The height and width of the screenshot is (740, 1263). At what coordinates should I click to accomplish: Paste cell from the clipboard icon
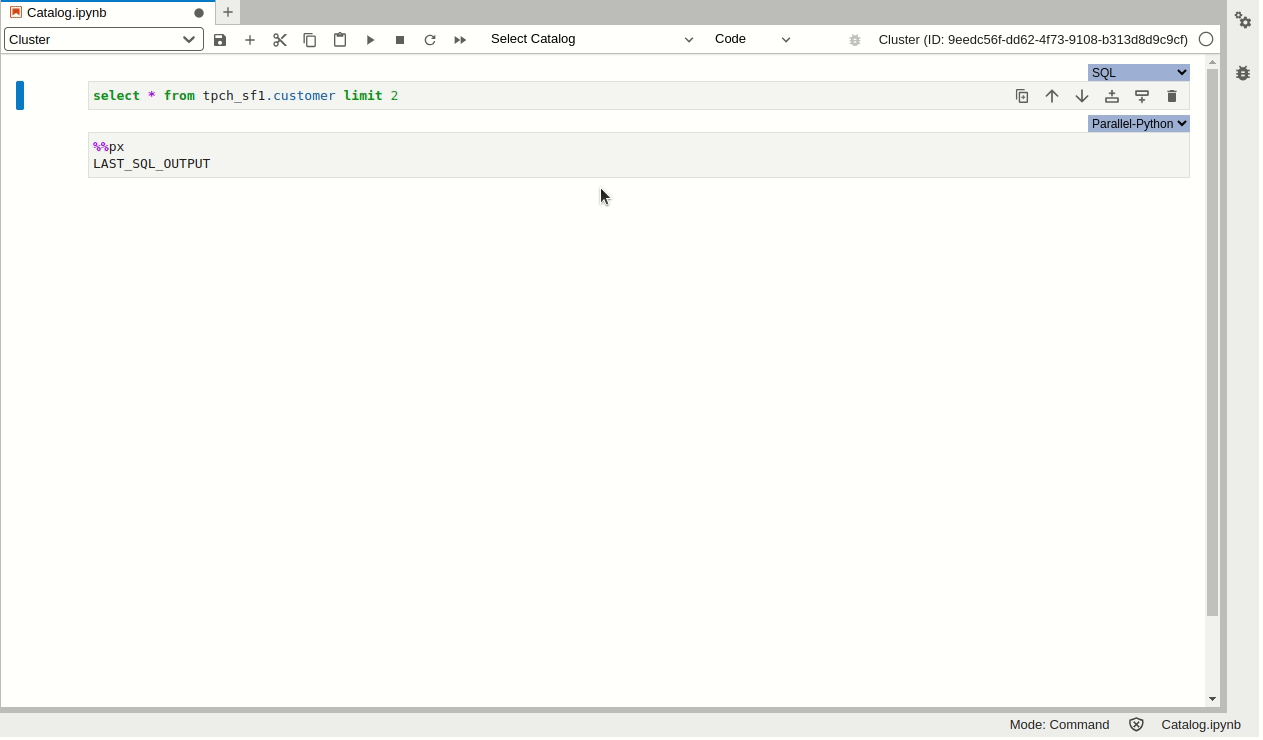pos(340,40)
